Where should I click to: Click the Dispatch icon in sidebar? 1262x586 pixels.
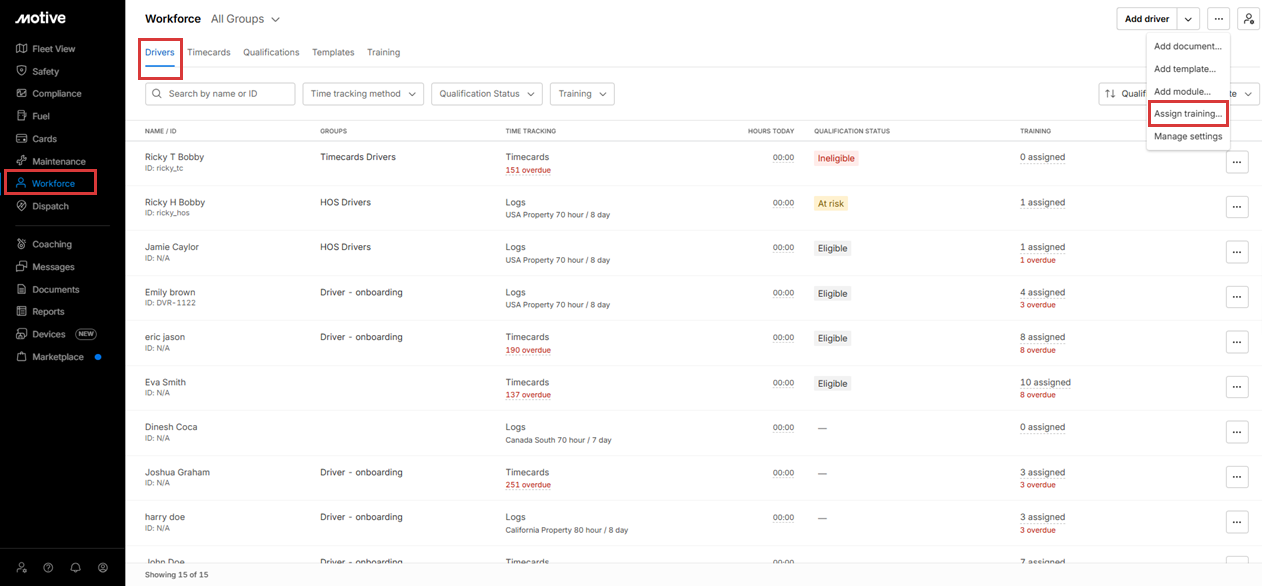[x=22, y=206]
